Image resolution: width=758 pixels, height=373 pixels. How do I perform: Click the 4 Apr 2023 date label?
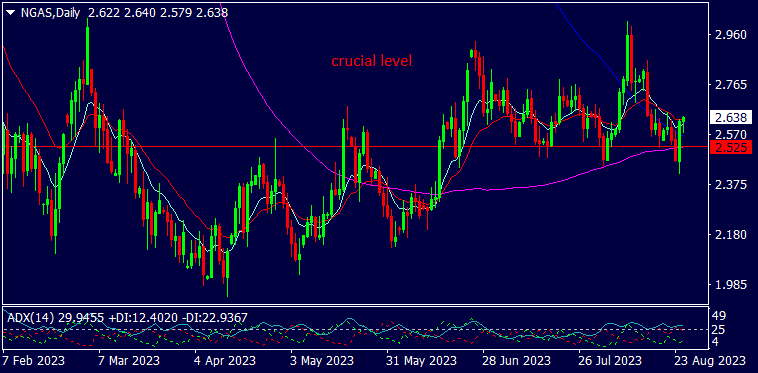pos(226,360)
